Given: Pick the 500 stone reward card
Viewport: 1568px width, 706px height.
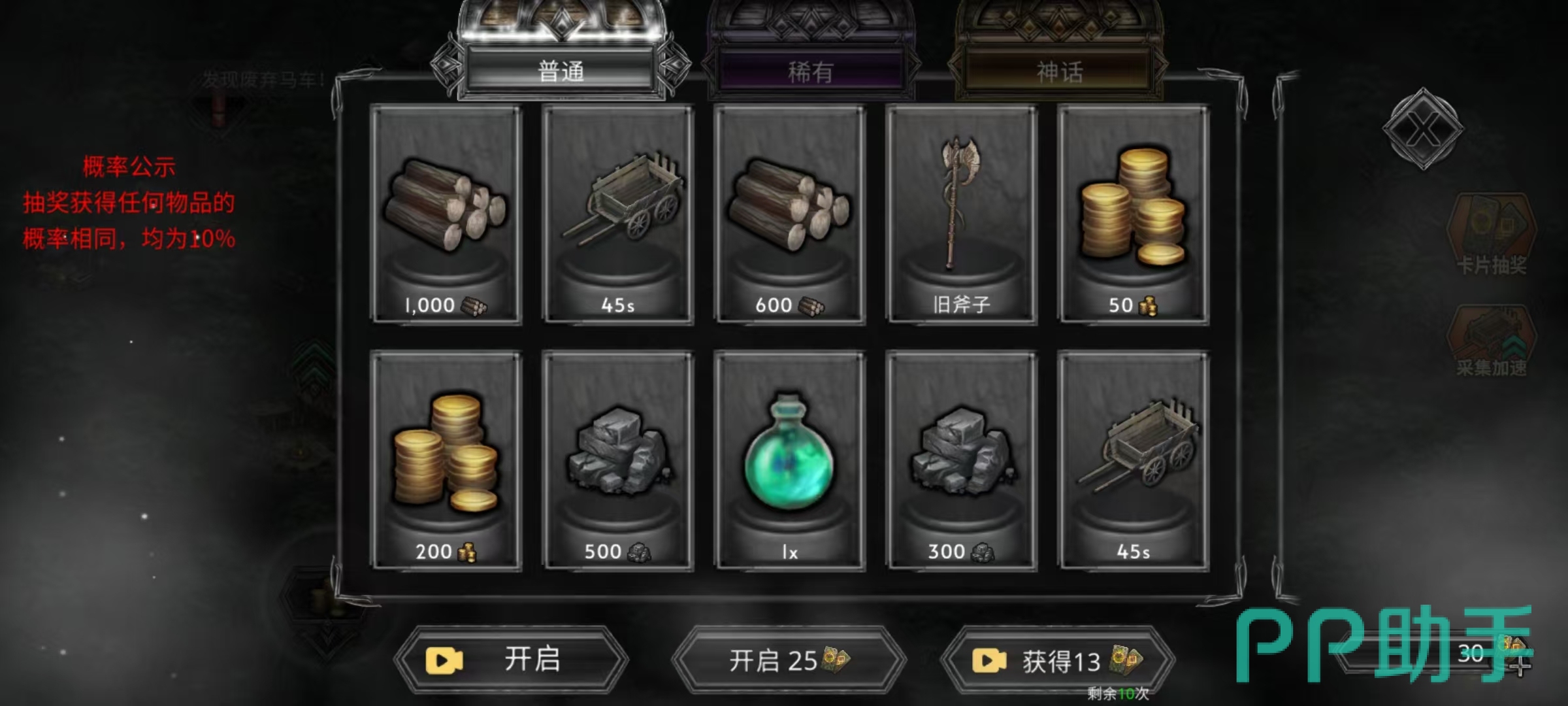Looking at the screenshot, I should (618, 461).
